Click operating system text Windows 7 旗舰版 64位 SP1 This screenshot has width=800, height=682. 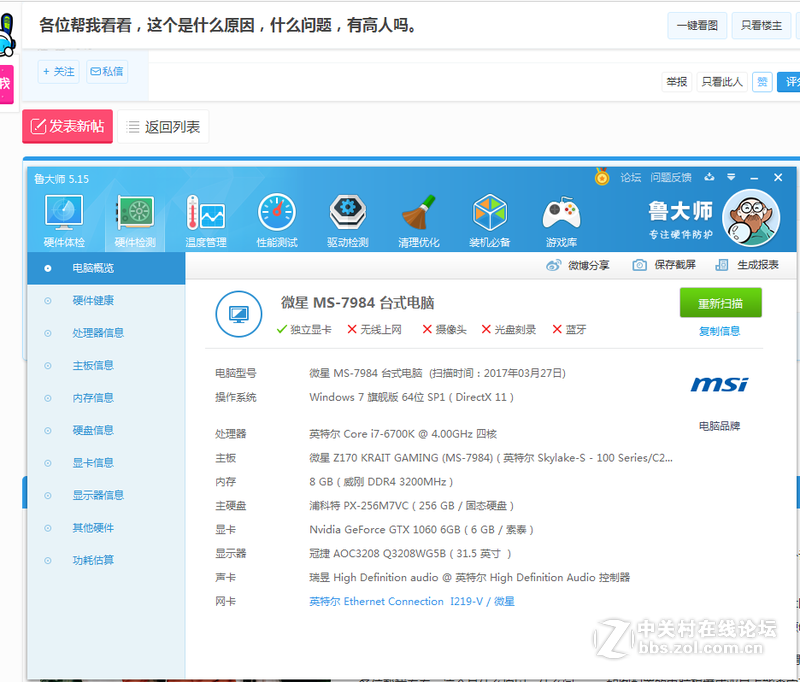pos(411,397)
